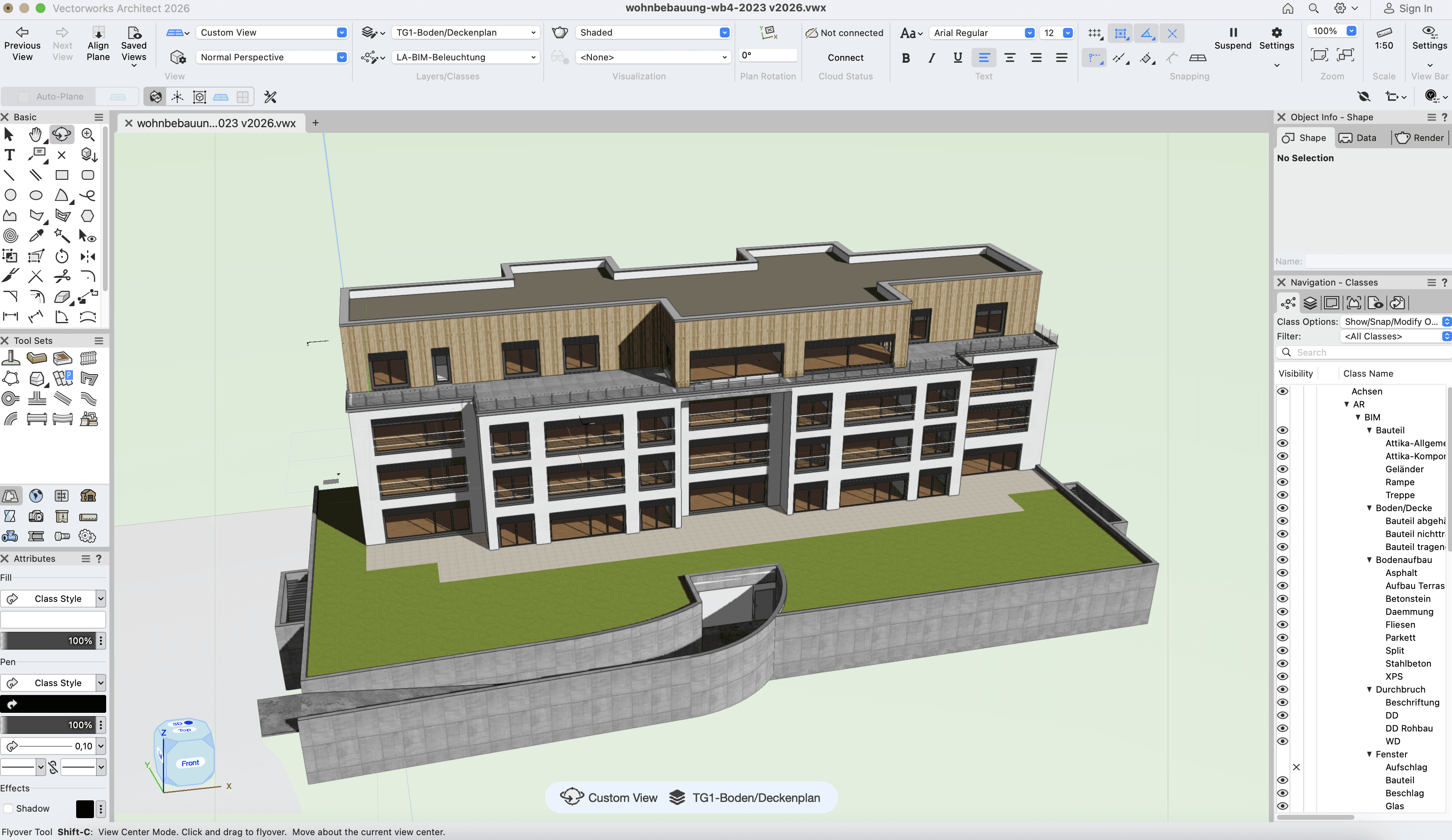1452x840 pixels.
Task: Collapse the Bodenaufbau class group
Action: tap(1369, 560)
